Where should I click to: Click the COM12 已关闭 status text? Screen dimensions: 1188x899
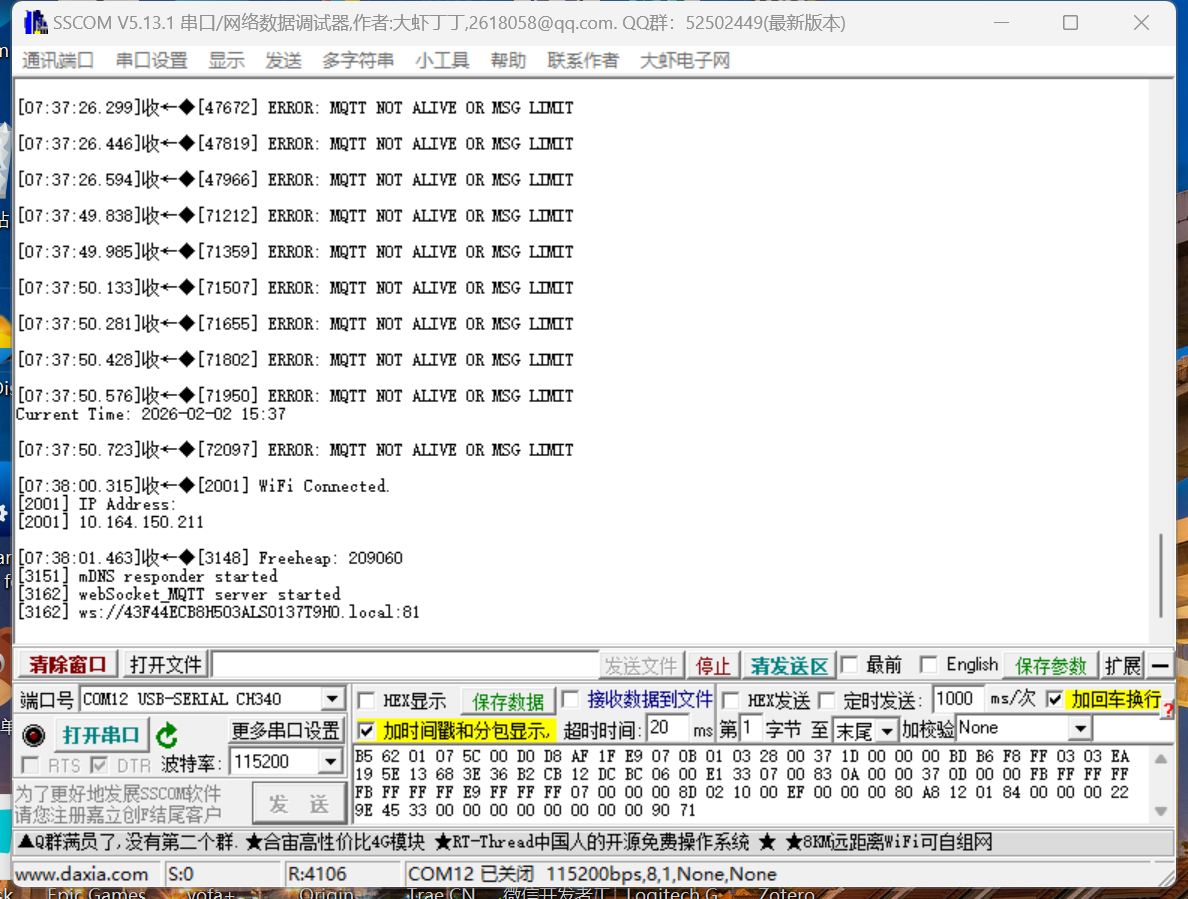click(471, 874)
